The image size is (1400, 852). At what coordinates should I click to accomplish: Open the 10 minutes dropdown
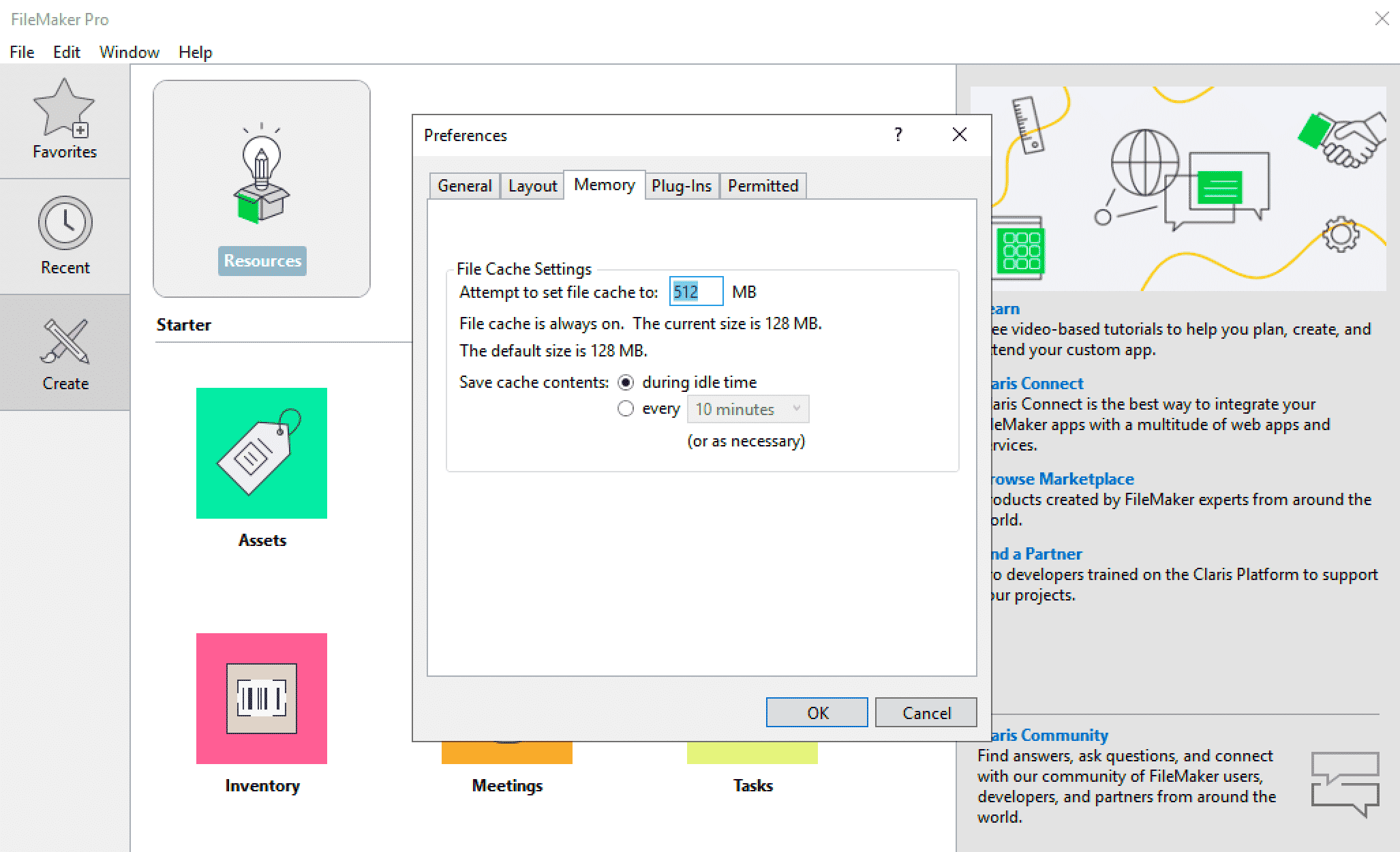pos(748,409)
